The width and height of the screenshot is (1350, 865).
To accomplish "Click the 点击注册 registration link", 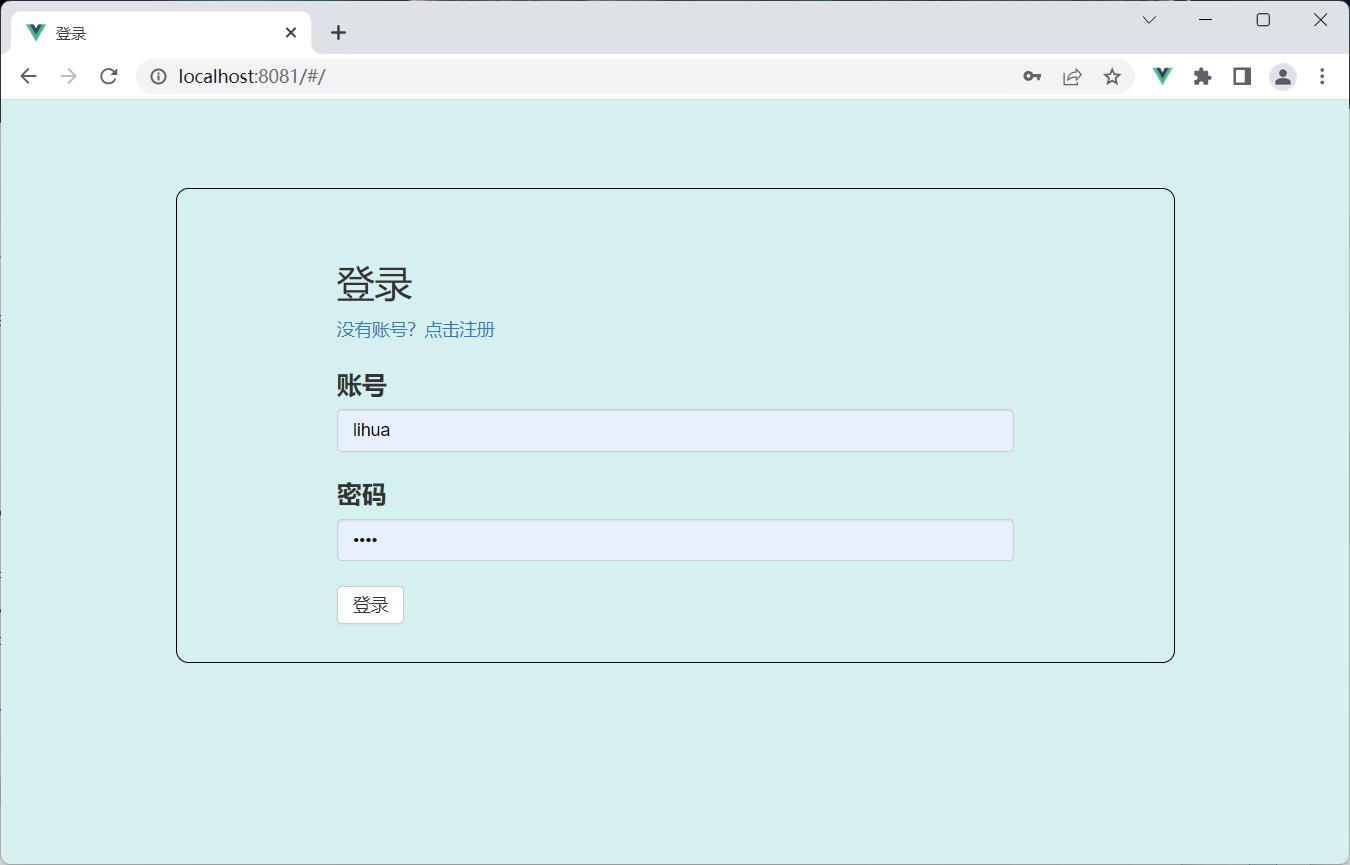I will tap(460, 330).
